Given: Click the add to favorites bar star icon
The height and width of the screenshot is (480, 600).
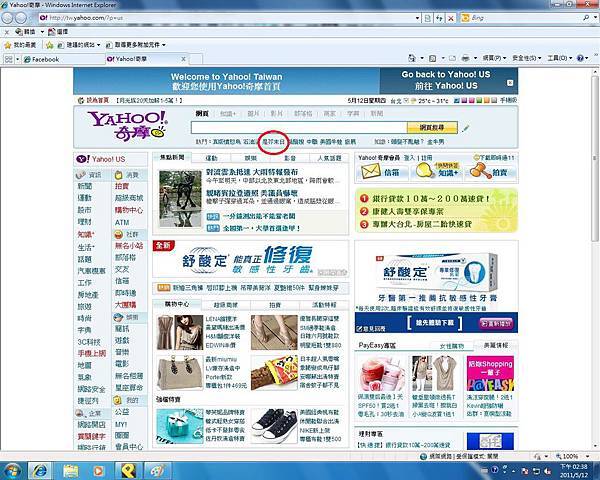Looking at the screenshot, I should [x=49, y=45].
